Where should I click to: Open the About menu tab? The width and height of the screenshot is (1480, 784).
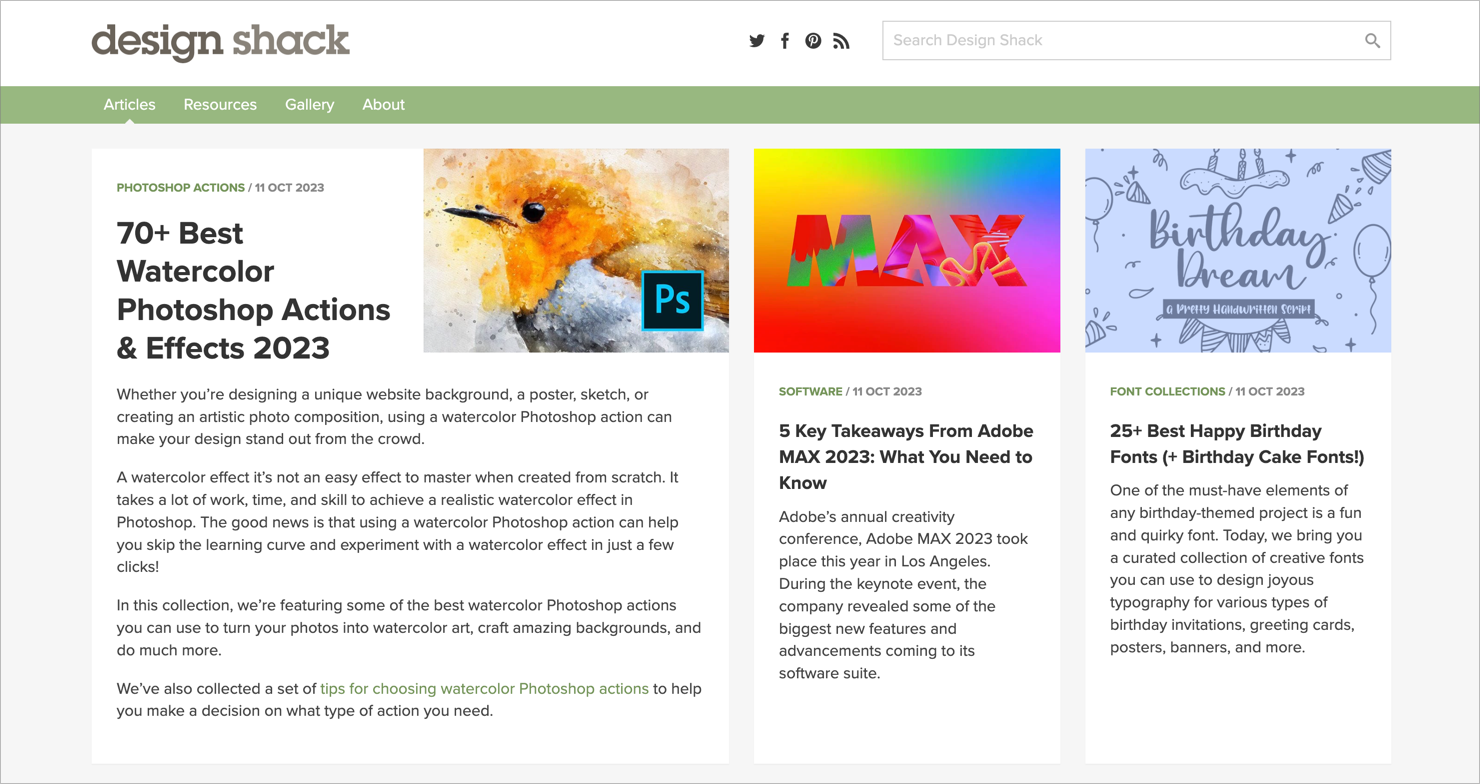tap(383, 104)
